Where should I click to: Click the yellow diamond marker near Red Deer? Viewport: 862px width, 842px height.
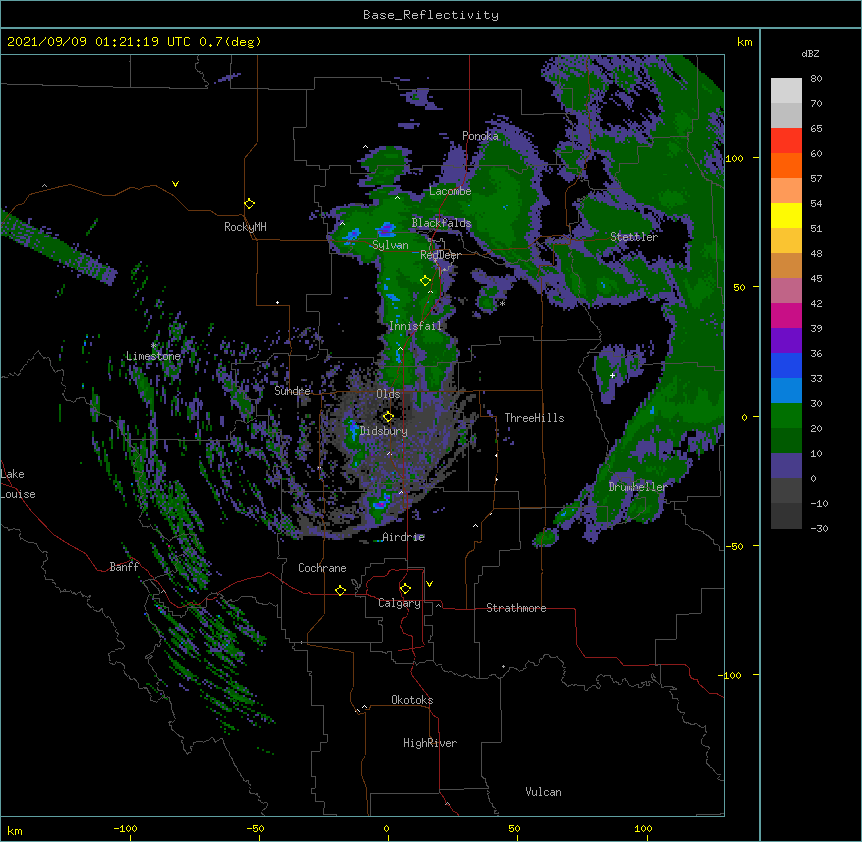[x=425, y=281]
